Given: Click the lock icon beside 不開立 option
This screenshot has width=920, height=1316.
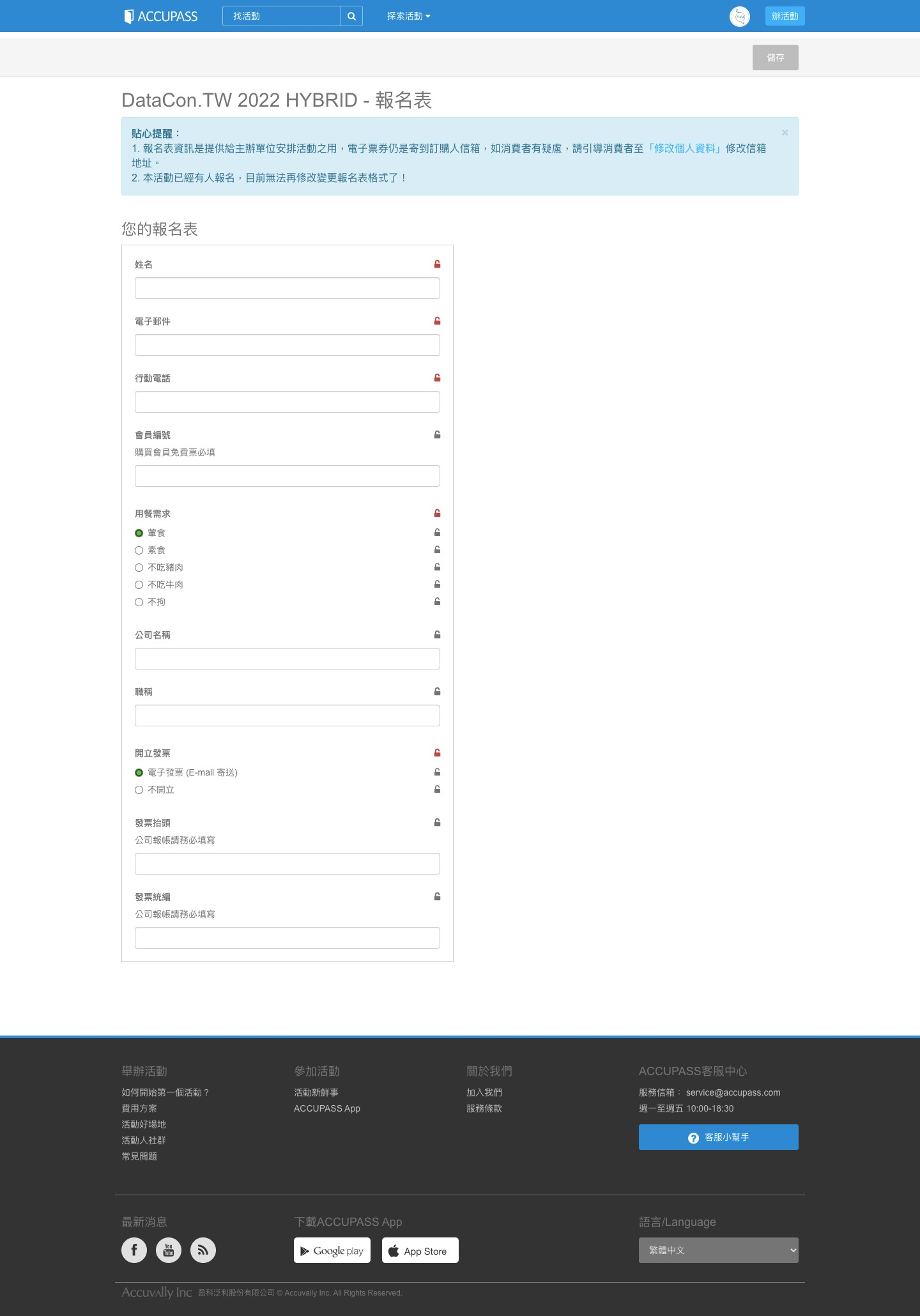Looking at the screenshot, I should pos(437,789).
